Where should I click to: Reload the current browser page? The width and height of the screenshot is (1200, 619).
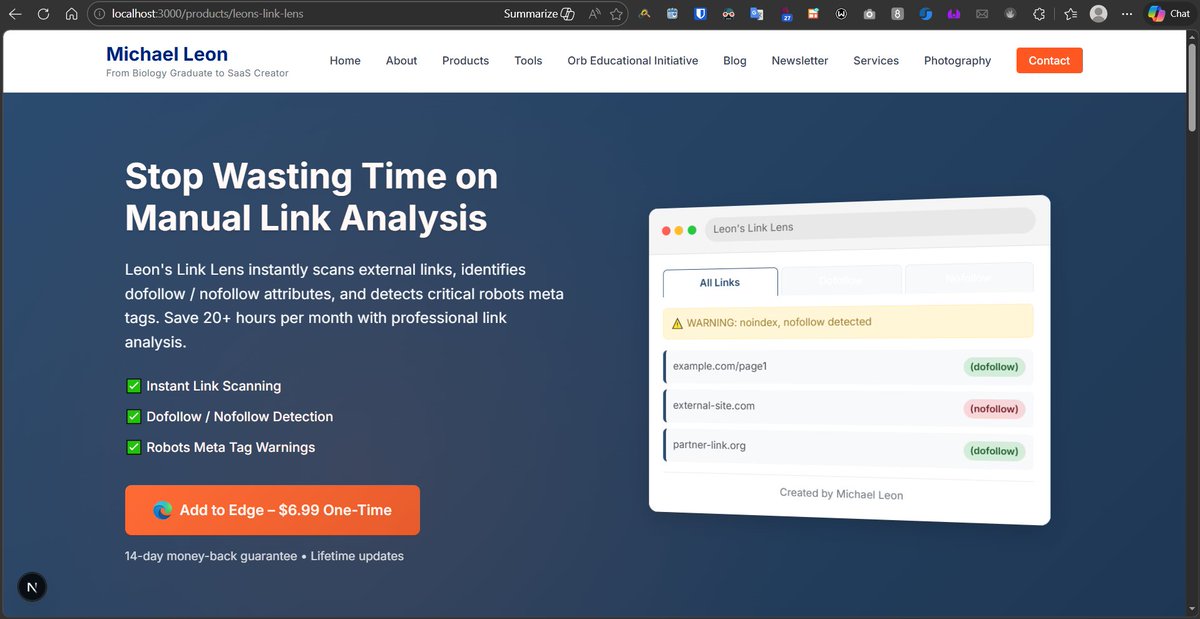(43, 14)
